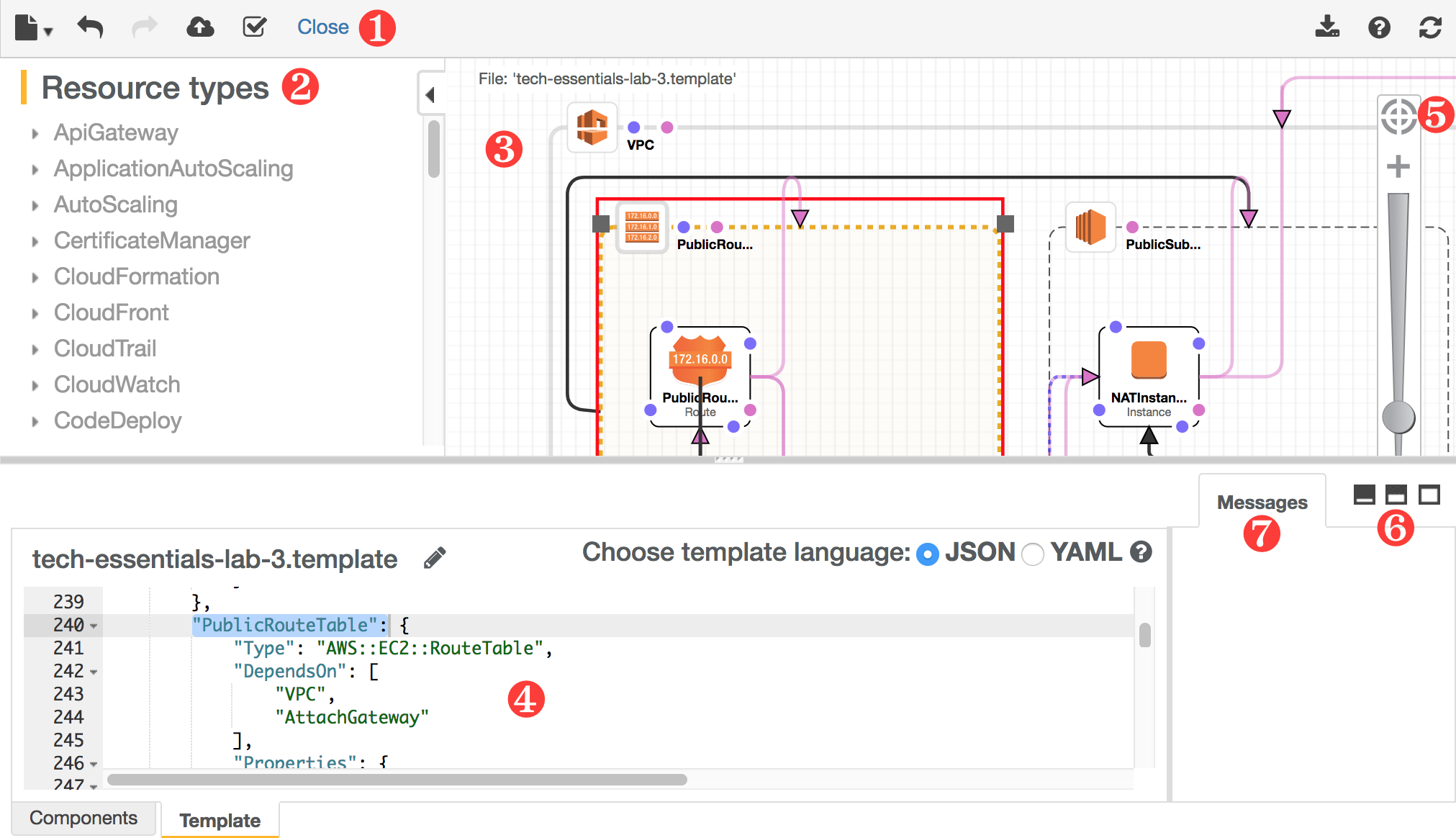The width and height of the screenshot is (1456, 838).
Task: Select the PublicRoute shield icon
Action: coord(700,360)
